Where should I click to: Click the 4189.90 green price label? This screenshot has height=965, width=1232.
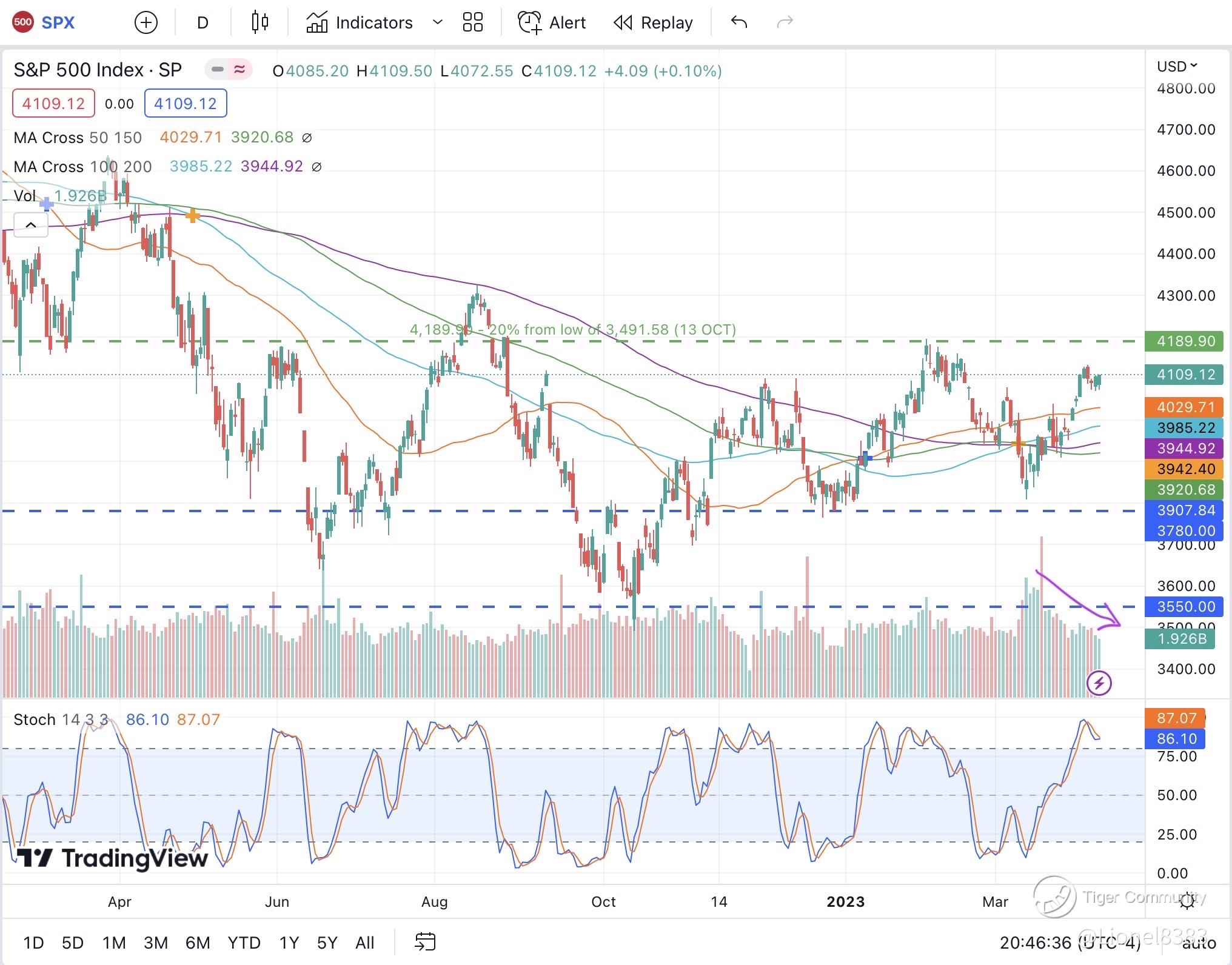point(1183,341)
